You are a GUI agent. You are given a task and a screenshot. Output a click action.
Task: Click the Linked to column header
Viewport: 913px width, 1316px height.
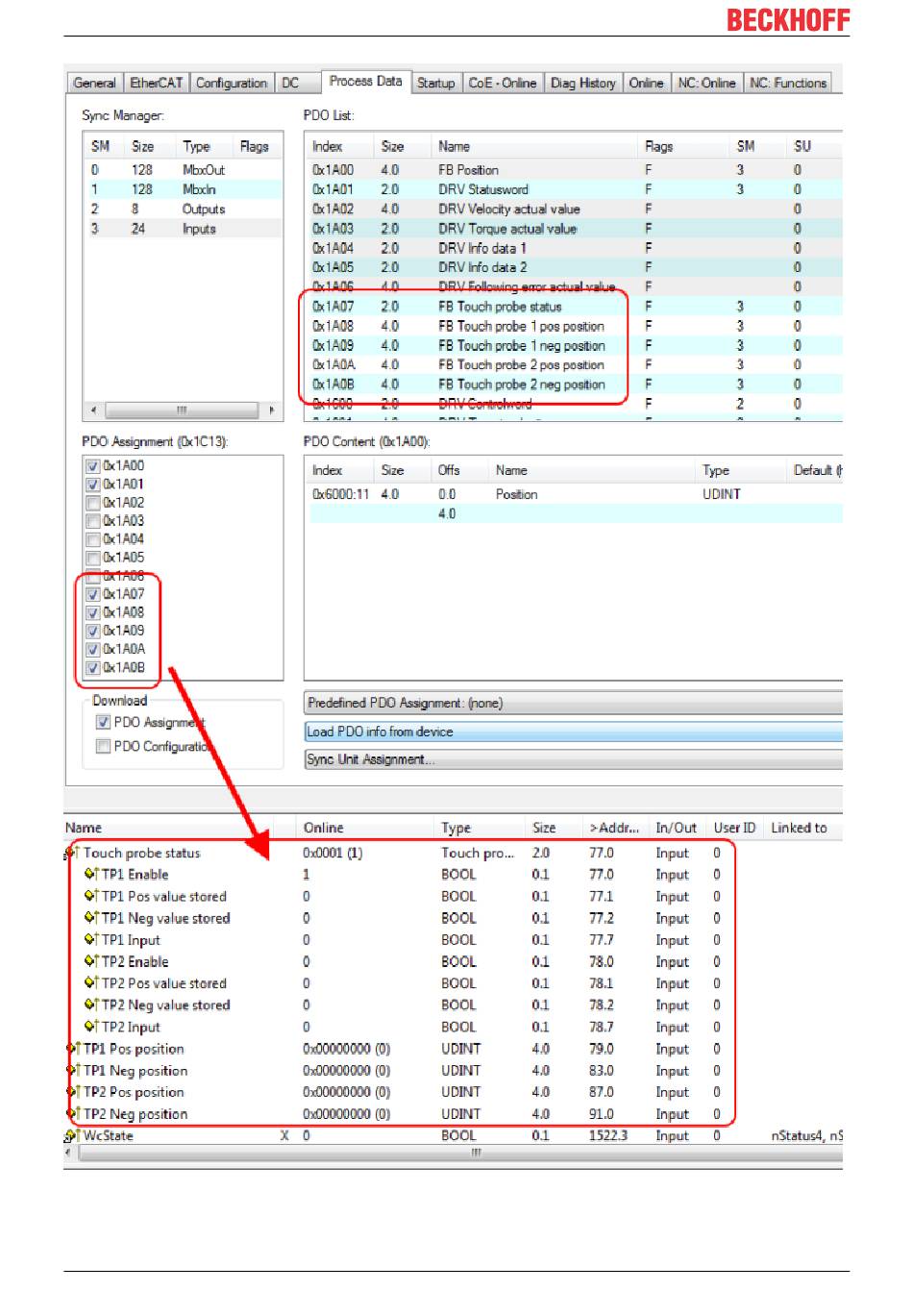[x=803, y=828]
